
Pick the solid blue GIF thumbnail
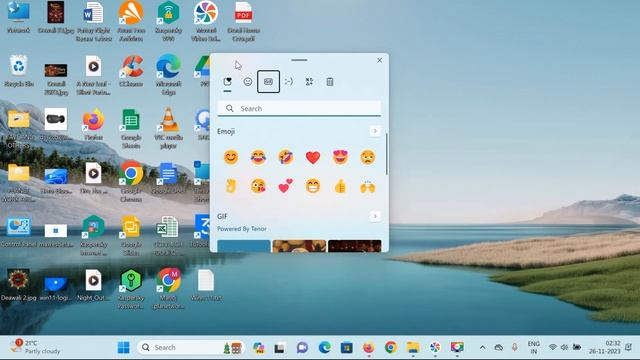[244, 246]
